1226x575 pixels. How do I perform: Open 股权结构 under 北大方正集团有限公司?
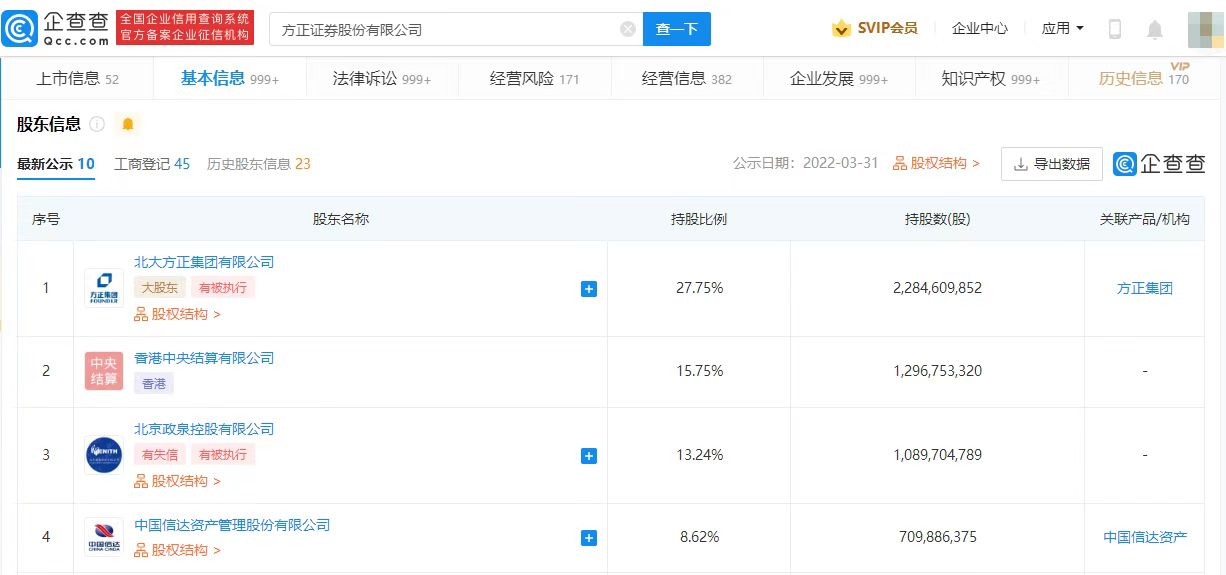[x=178, y=314]
